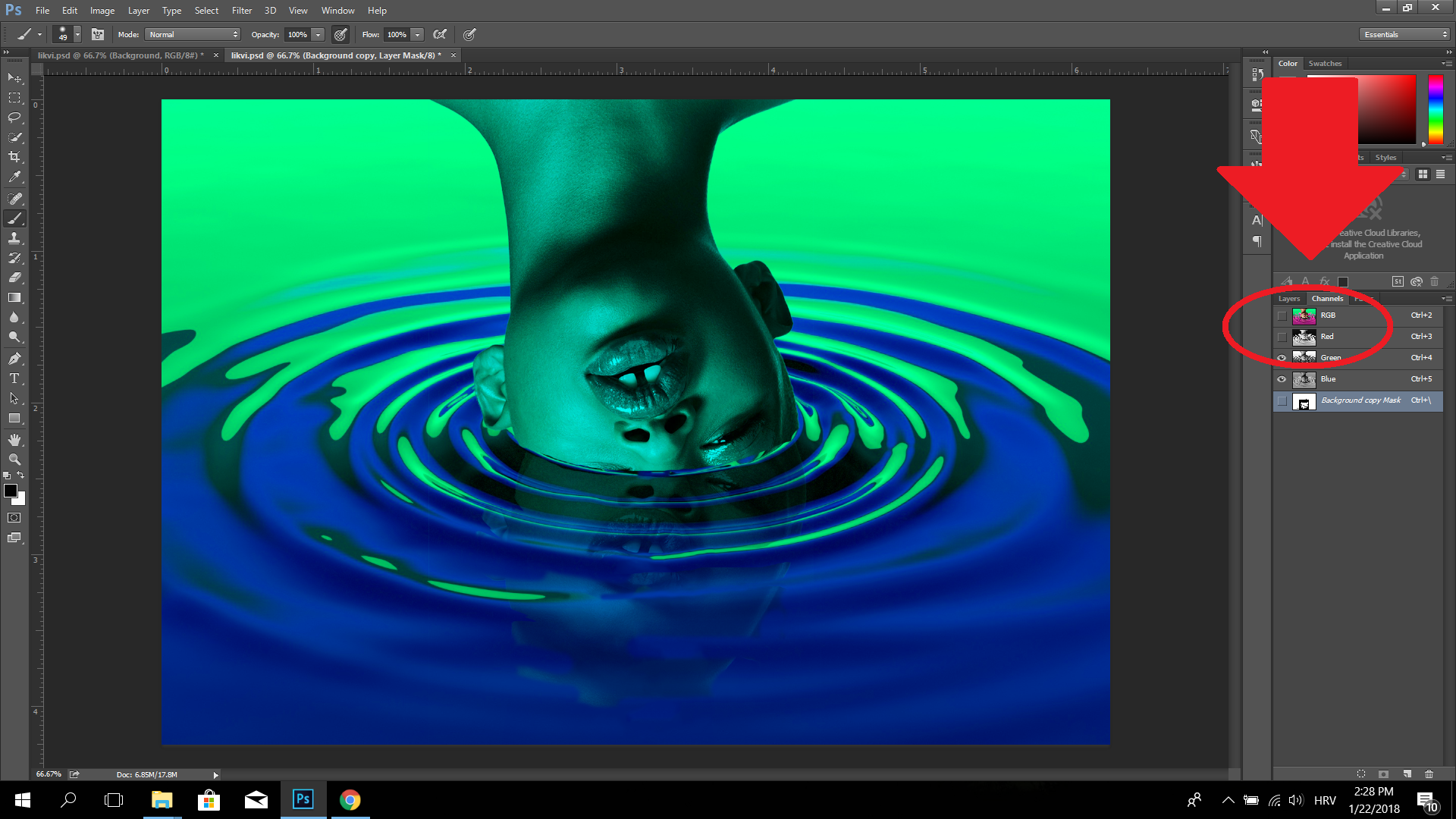Viewport: 1456px width, 819px height.
Task: Open the brush Mode dropdown
Action: pyautogui.click(x=193, y=34)
